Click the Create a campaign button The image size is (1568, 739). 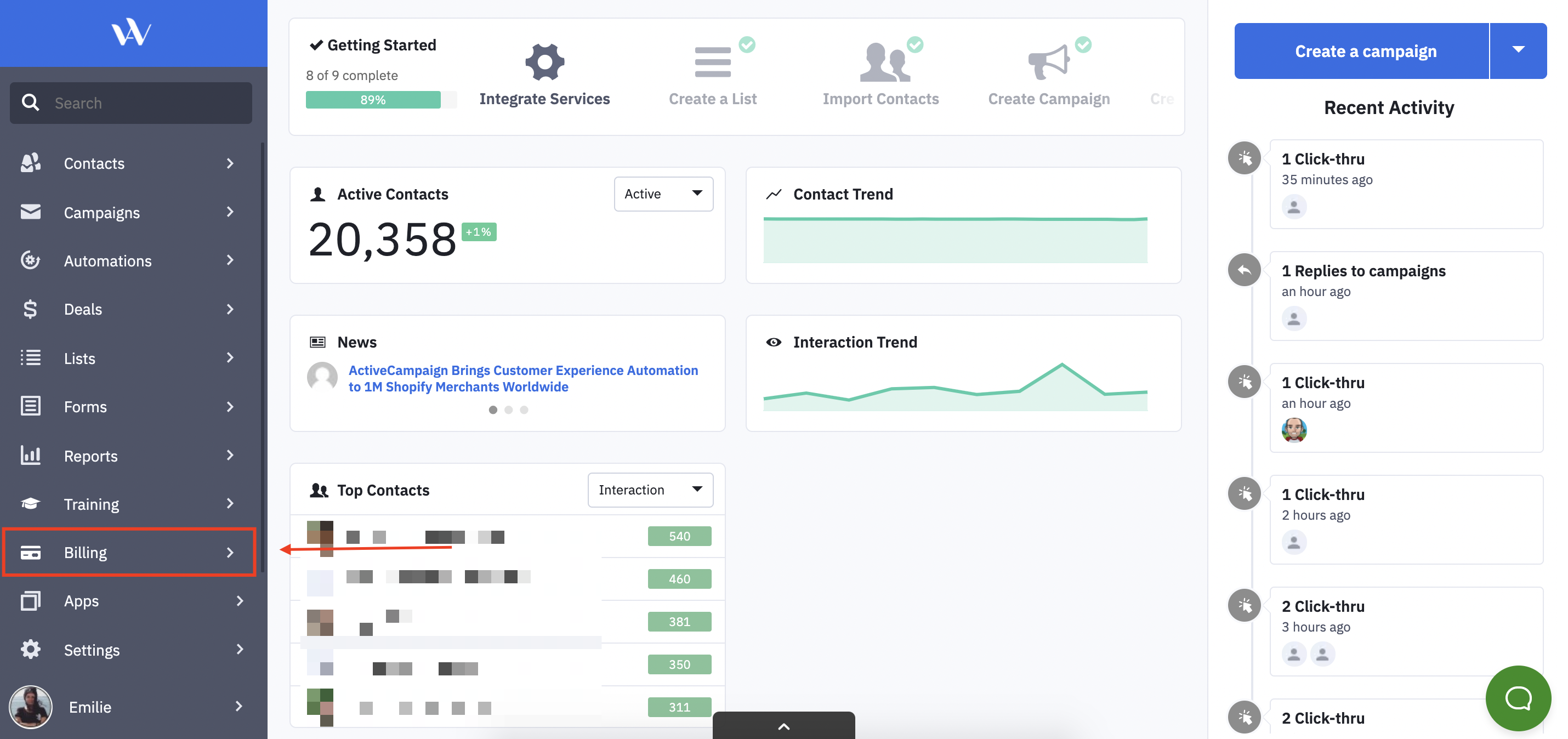[x=1365, y=50]
